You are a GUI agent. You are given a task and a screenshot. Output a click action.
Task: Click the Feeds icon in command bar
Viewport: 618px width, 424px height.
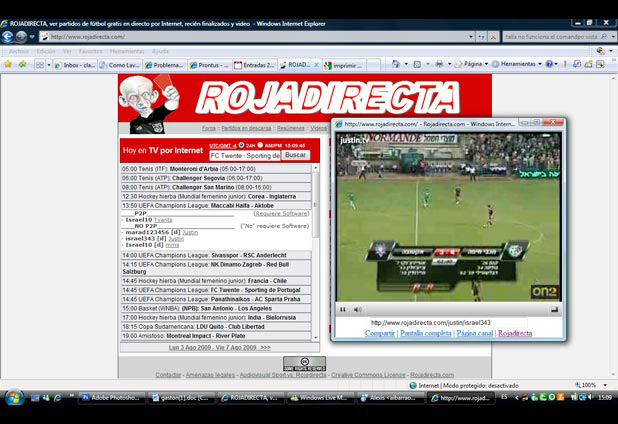(417, 64)
